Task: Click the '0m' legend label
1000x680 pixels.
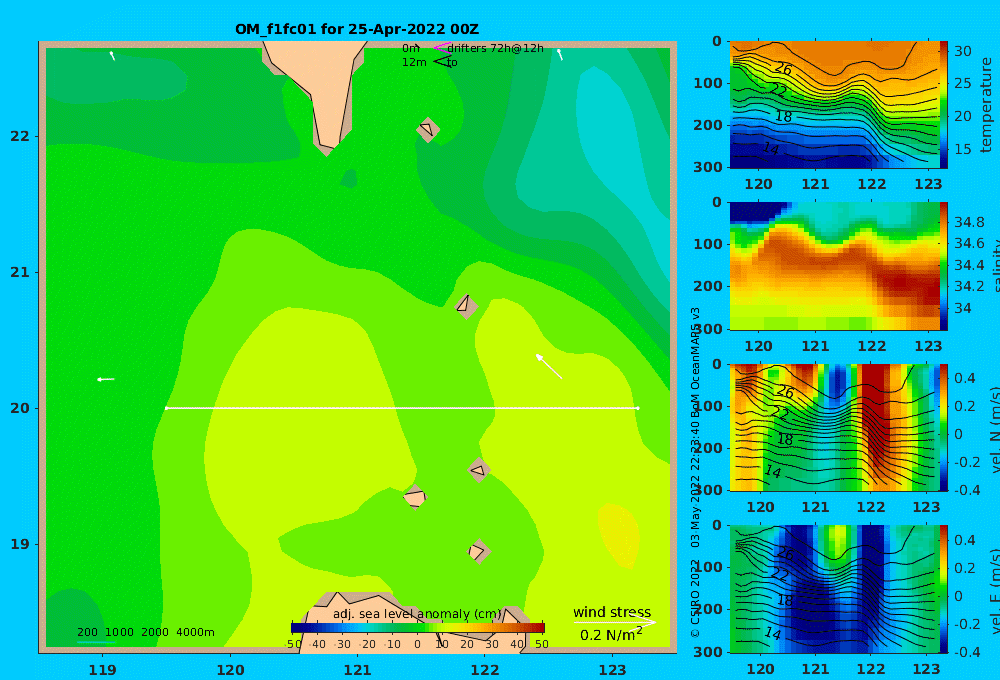Action: coord(410,48)
